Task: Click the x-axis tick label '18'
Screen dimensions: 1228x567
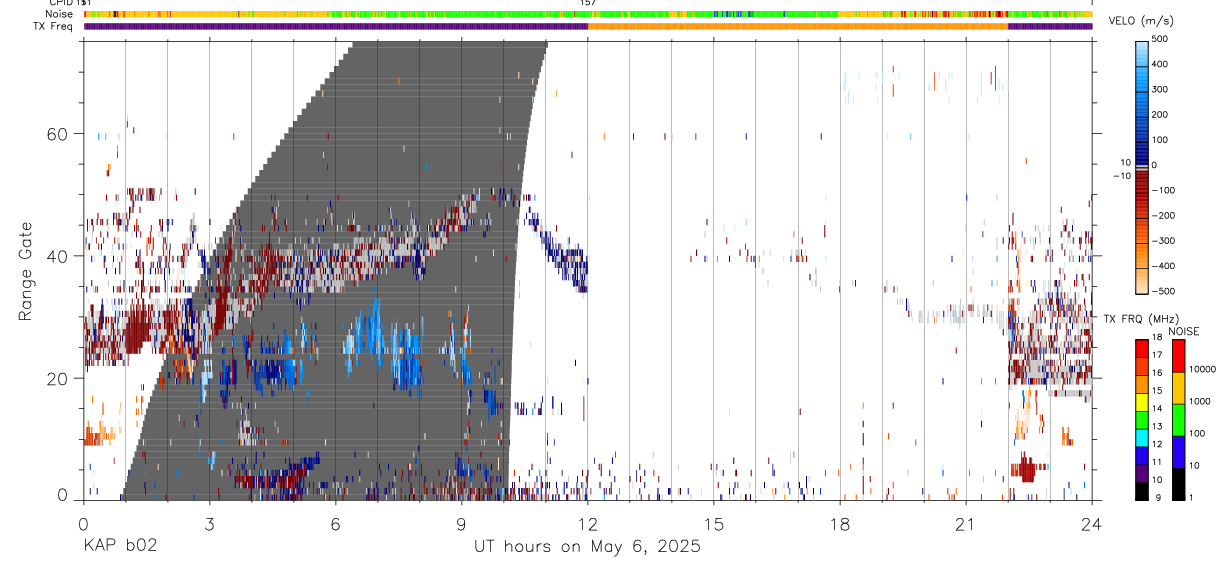Action: [x=840, y=524]
